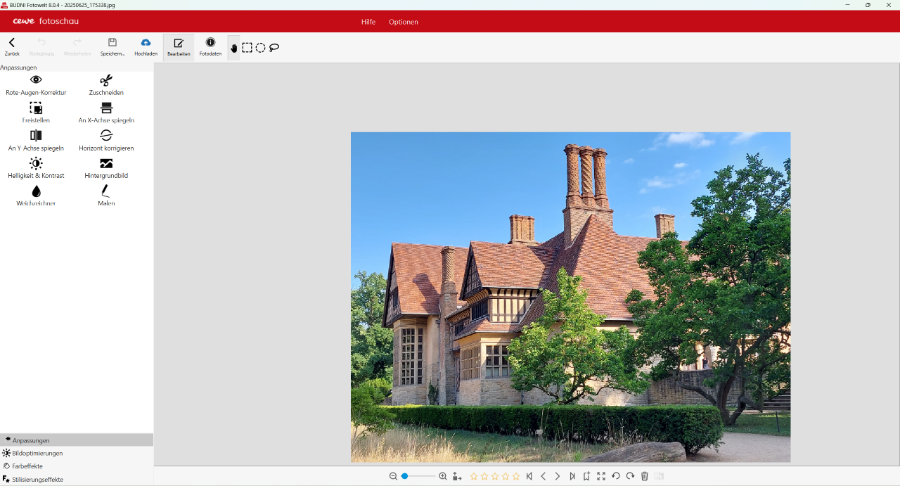Mirror image with An X-Achse spiegeln
Image resolution: width=900 pixels, height=486 pixels.
click(106, 109)
